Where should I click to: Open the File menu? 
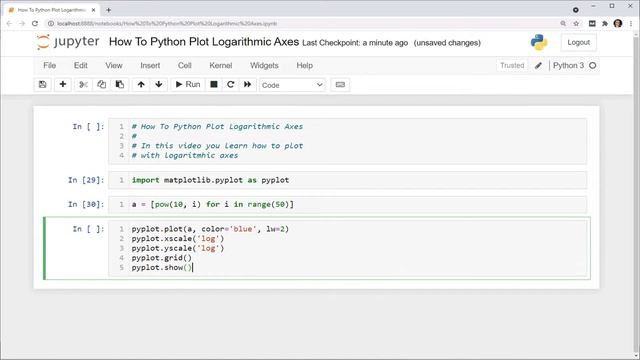[x=49, y=65]
